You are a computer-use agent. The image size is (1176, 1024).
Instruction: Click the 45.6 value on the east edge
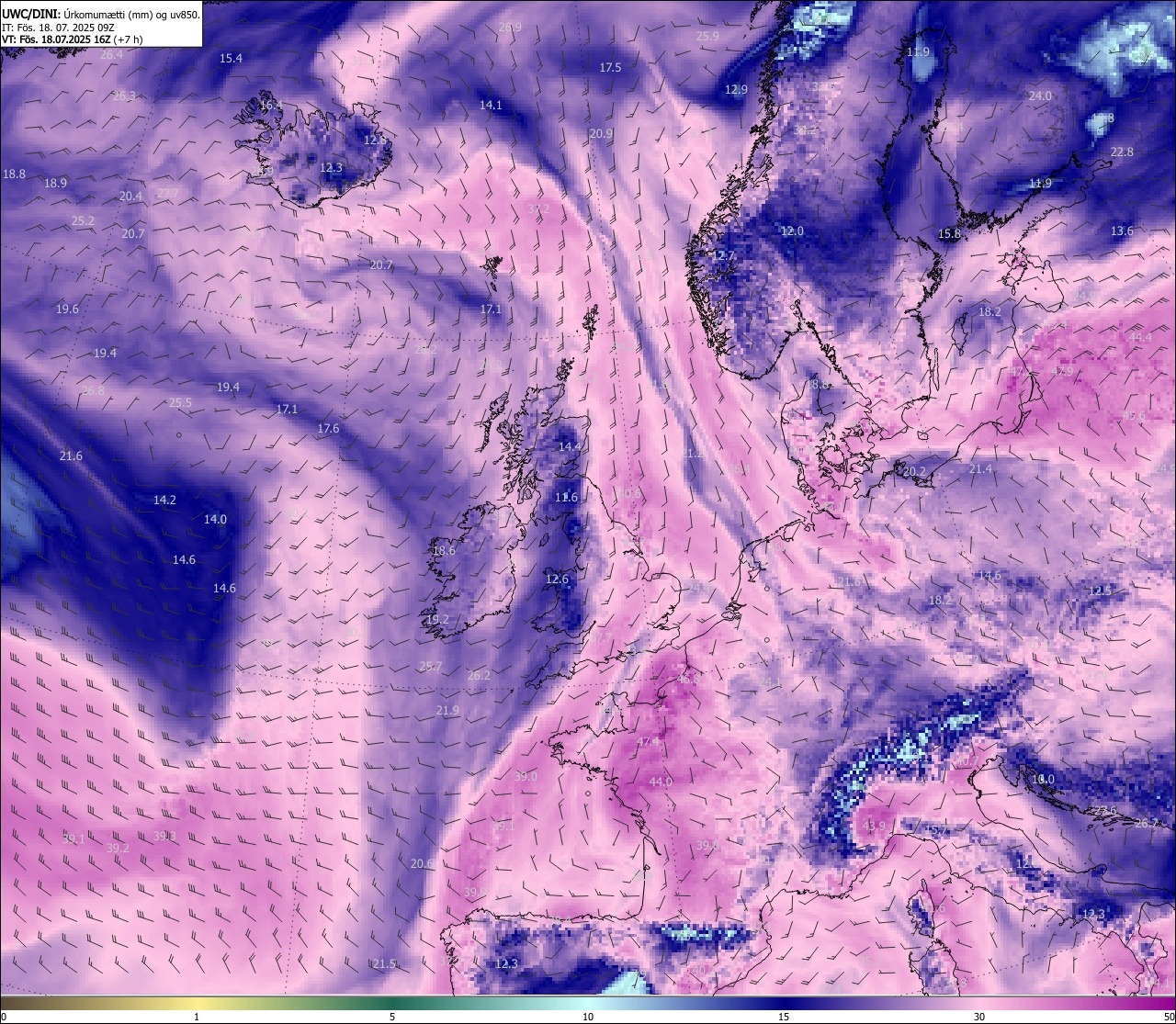tap(1135, 416)
